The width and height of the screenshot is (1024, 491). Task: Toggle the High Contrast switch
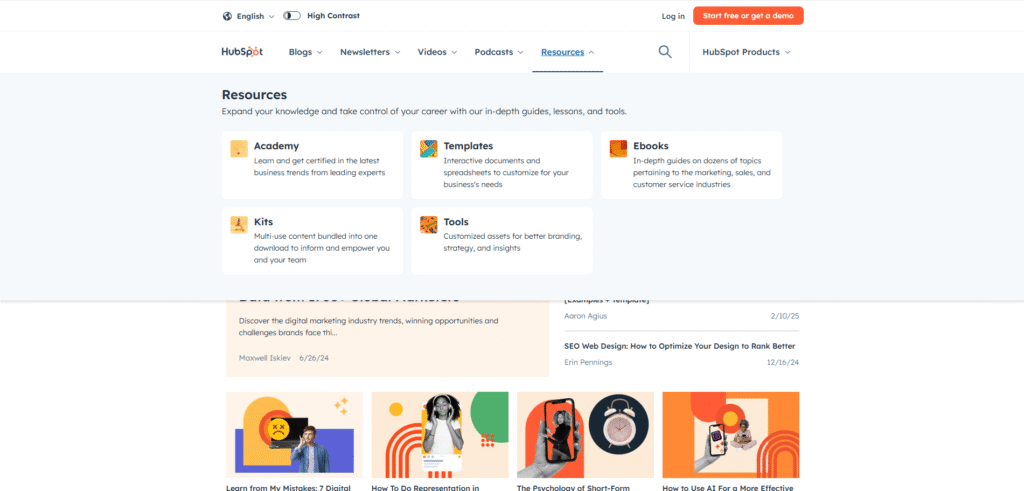pos(292,16)
